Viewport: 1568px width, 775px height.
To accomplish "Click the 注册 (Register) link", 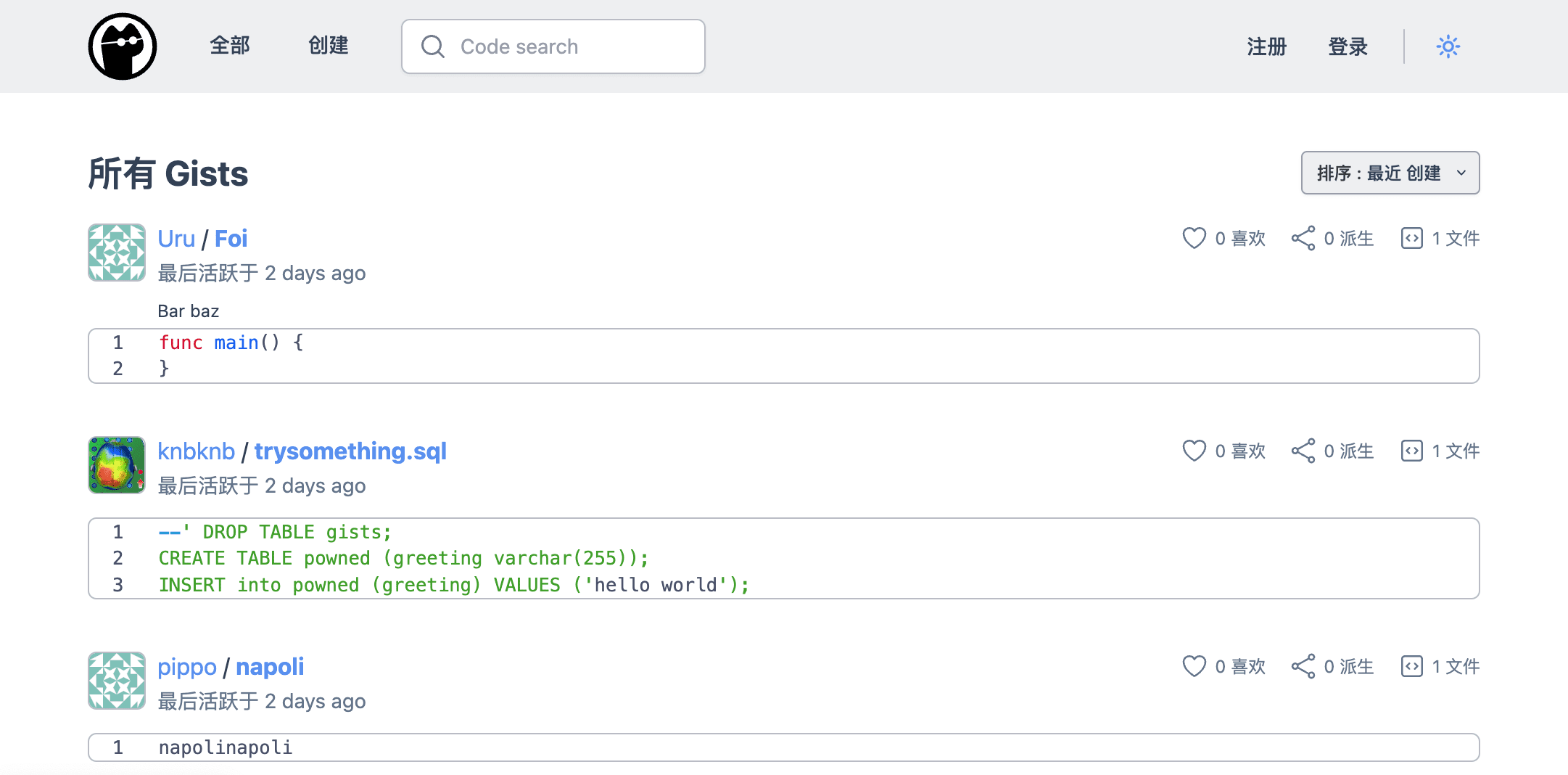I will tap(1266, 46).
